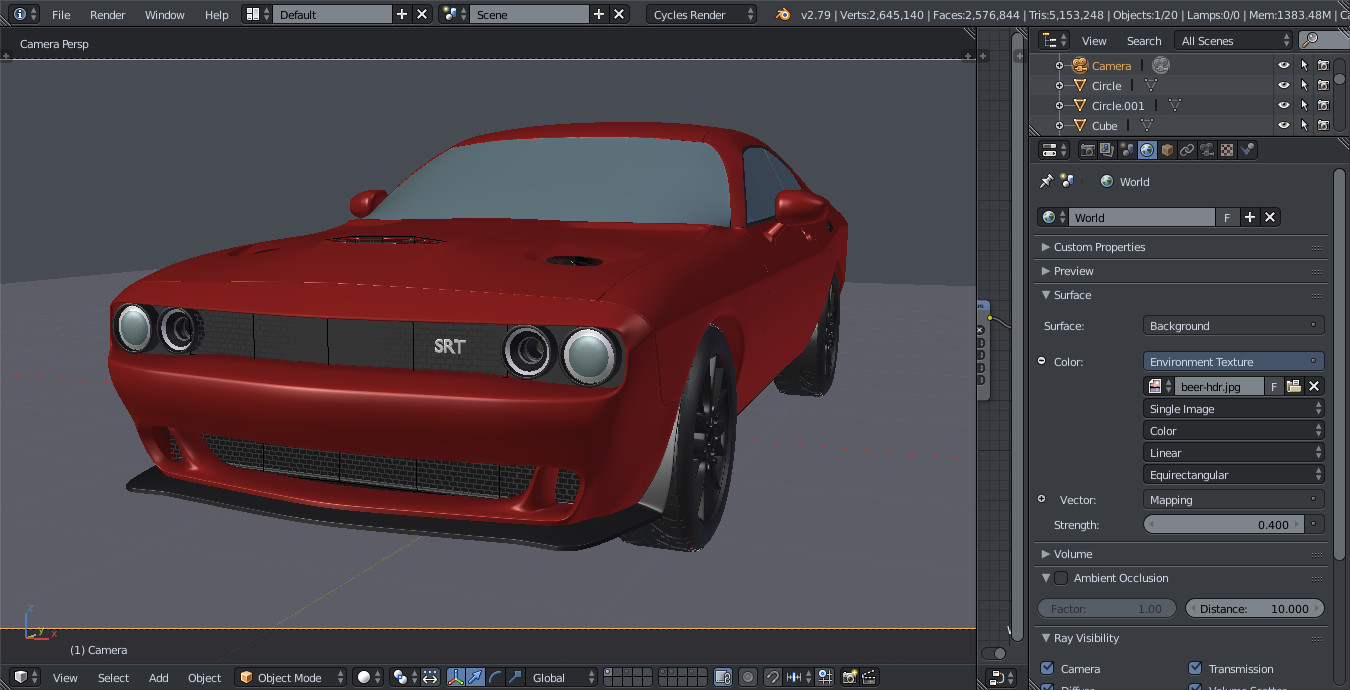Hide the Circle object in outliner
The height and width of the screenshot is (690, 1350).
(1284, 85)
